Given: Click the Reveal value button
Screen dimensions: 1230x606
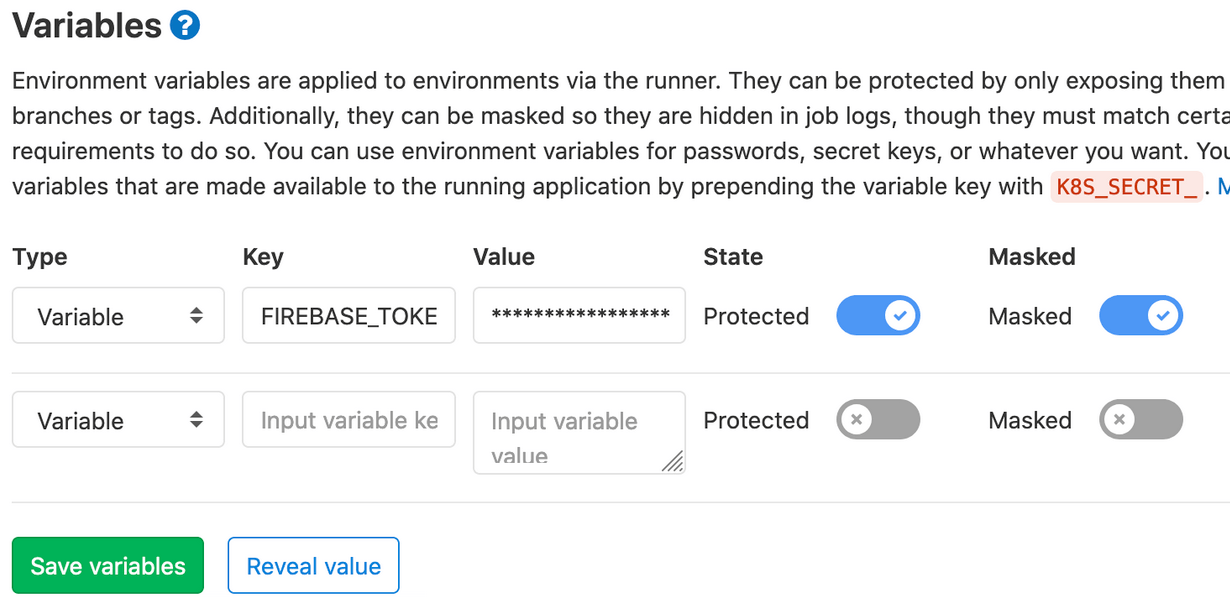Looking at the screenshot, I should [313, 565].
